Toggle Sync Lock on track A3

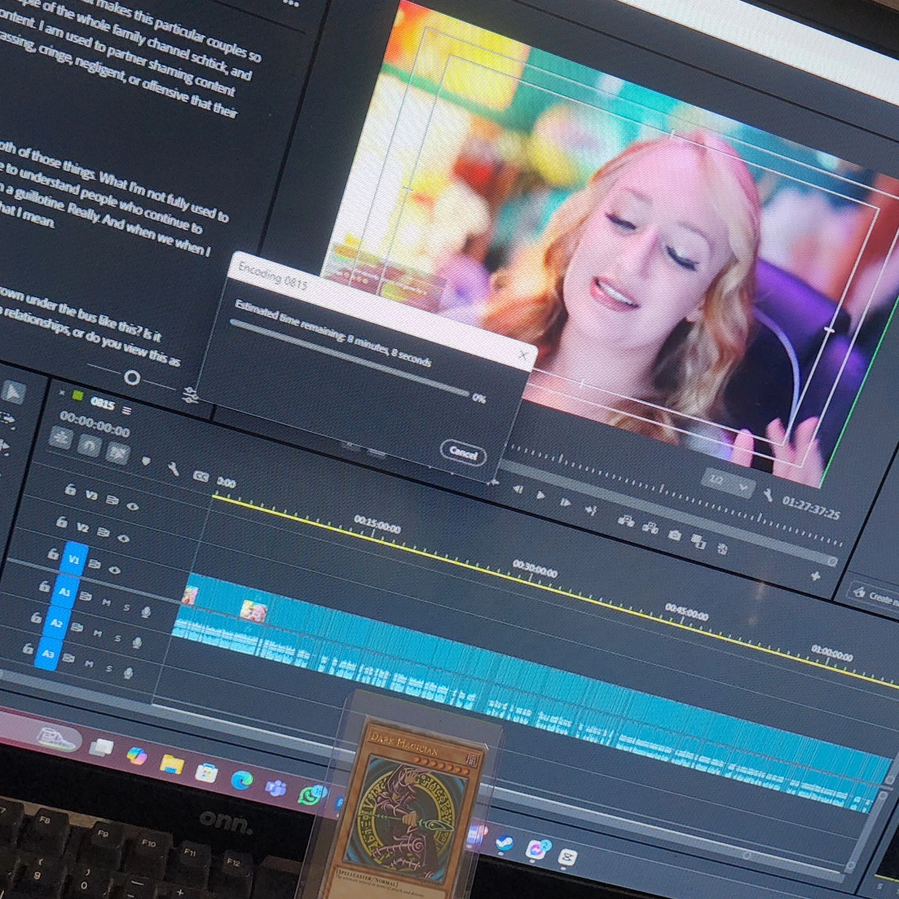tap(68, 658)
